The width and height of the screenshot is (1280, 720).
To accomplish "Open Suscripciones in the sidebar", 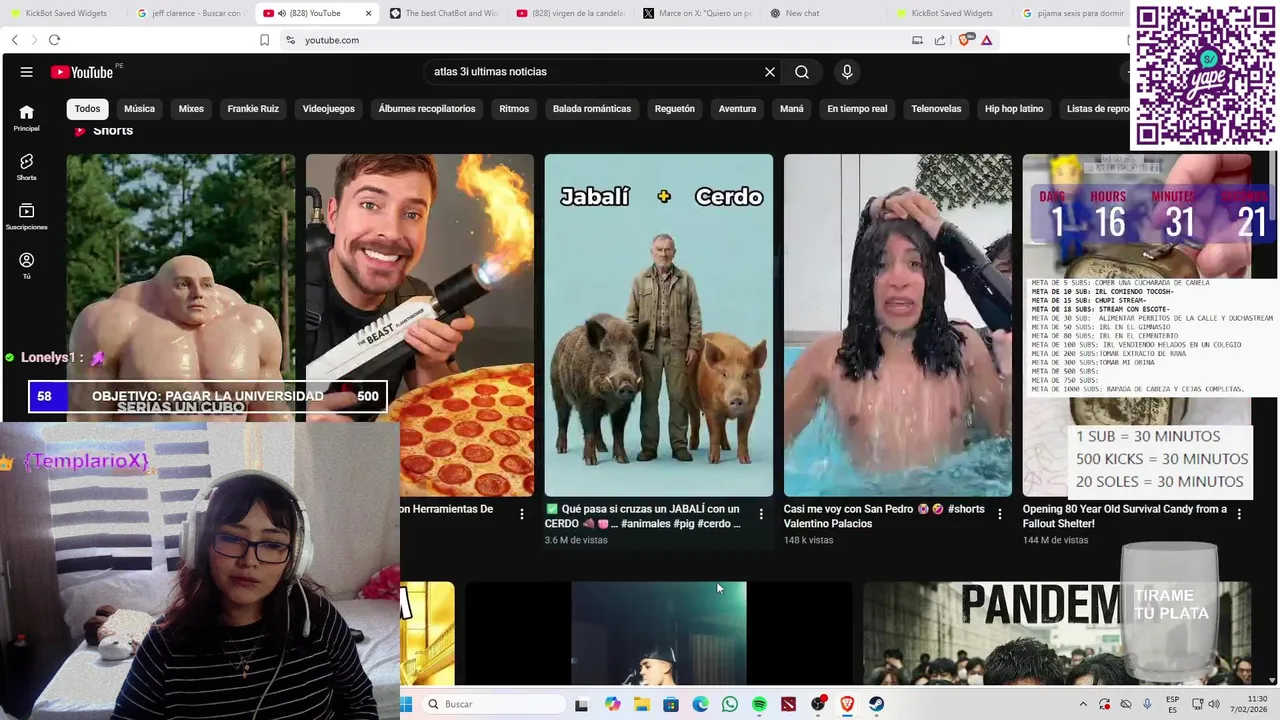I will pos(27,216).
